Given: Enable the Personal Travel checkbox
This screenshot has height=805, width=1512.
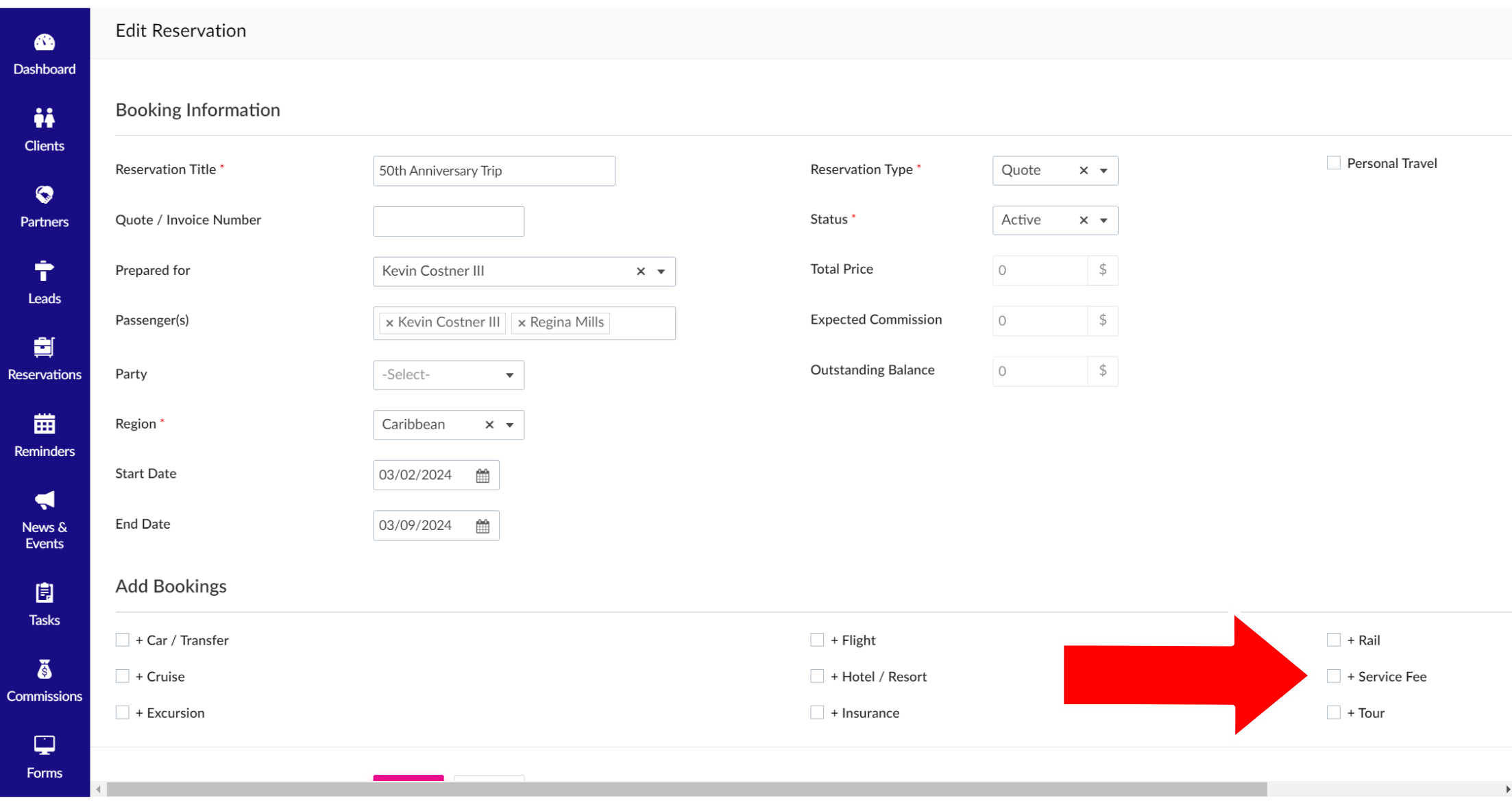Looking at the screenshot, I should [1333, 163].
